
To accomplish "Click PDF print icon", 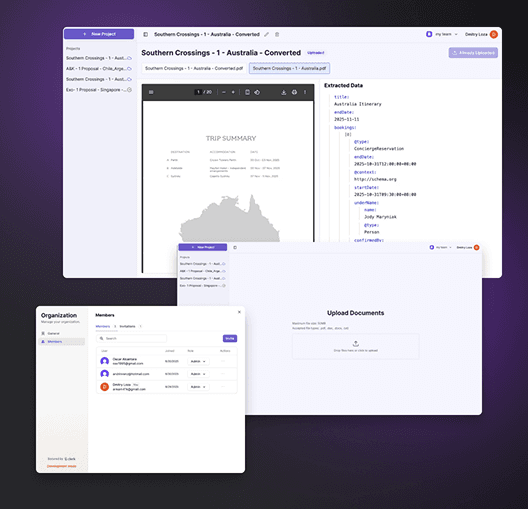I will pos(294,92).
